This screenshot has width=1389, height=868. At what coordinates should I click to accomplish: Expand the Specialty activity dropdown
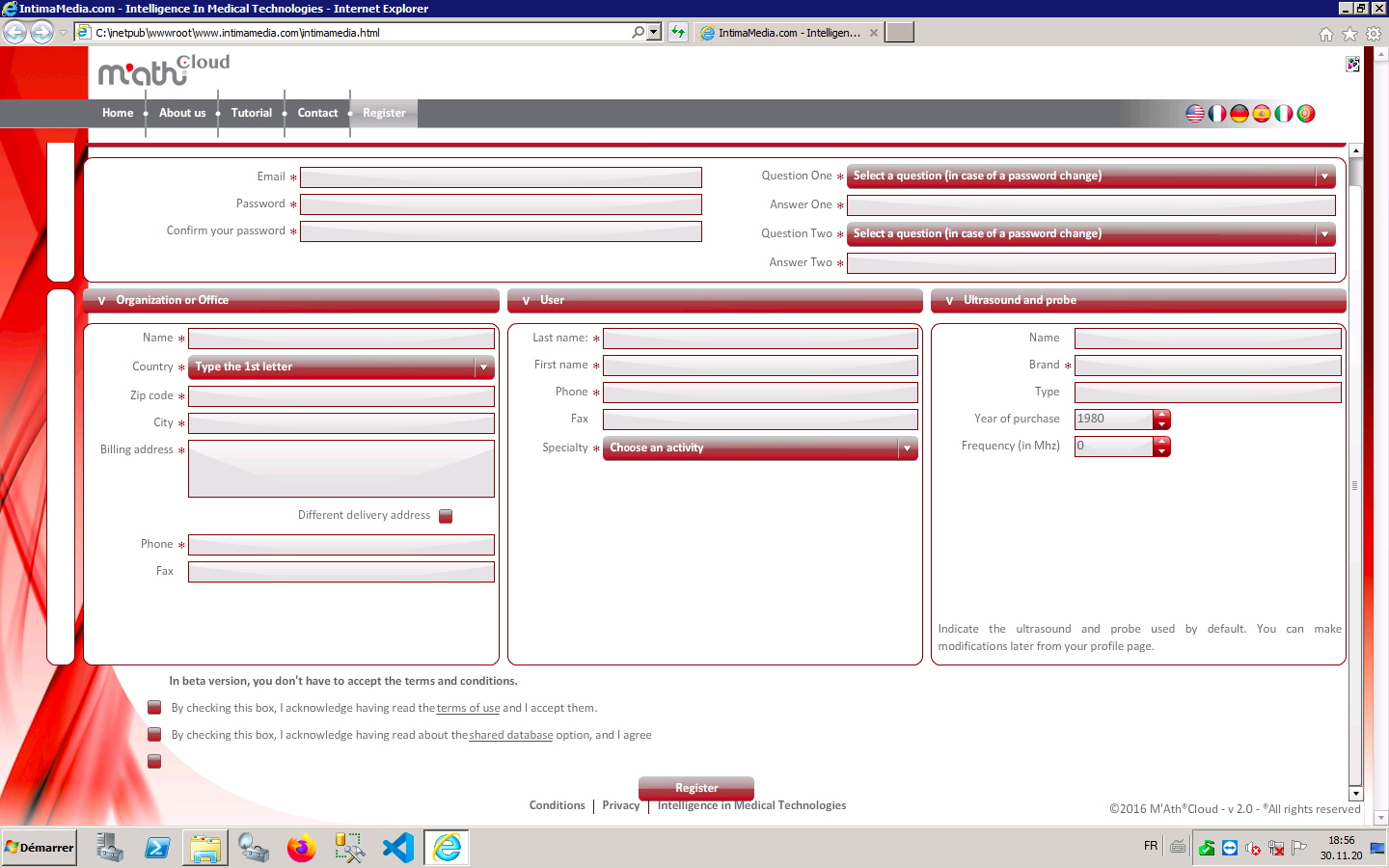[759, 448]
